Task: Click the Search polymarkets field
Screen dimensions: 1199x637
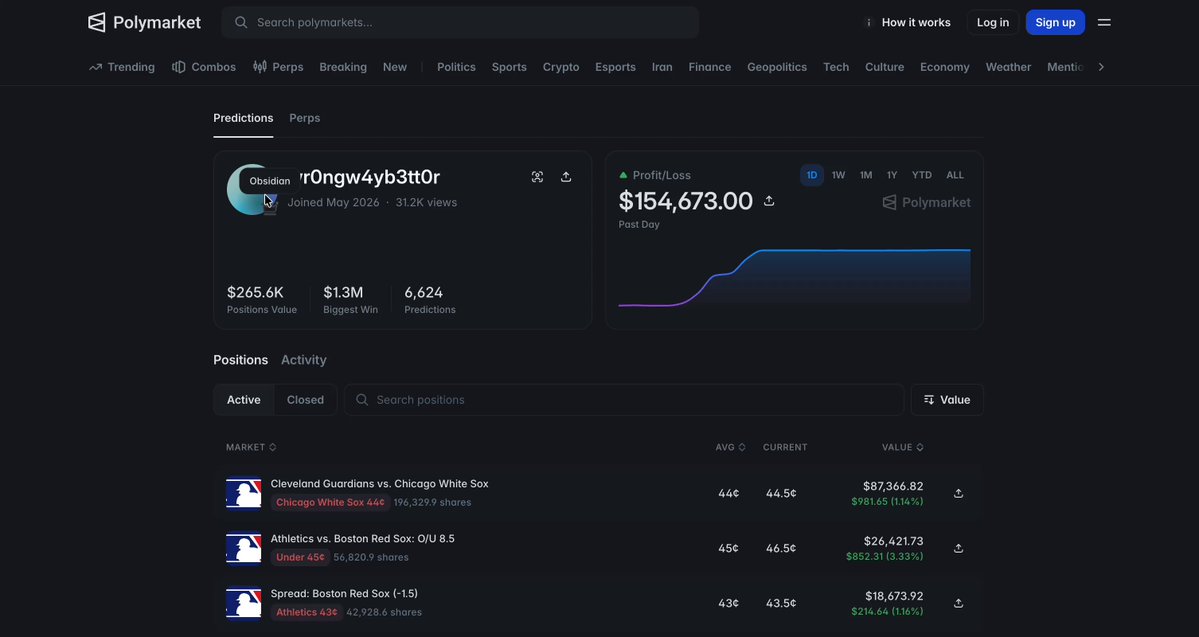Action: tap(460, 22)
